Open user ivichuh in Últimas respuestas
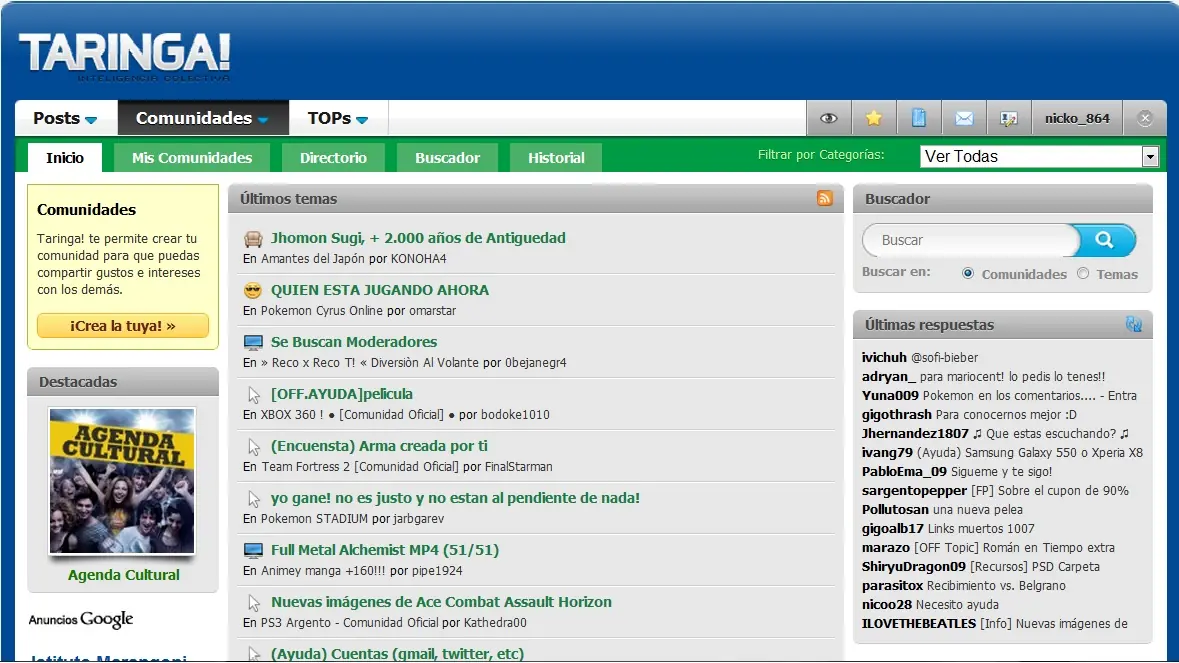The width and height of the screenshot is (1179, 663). click(884, 357)
